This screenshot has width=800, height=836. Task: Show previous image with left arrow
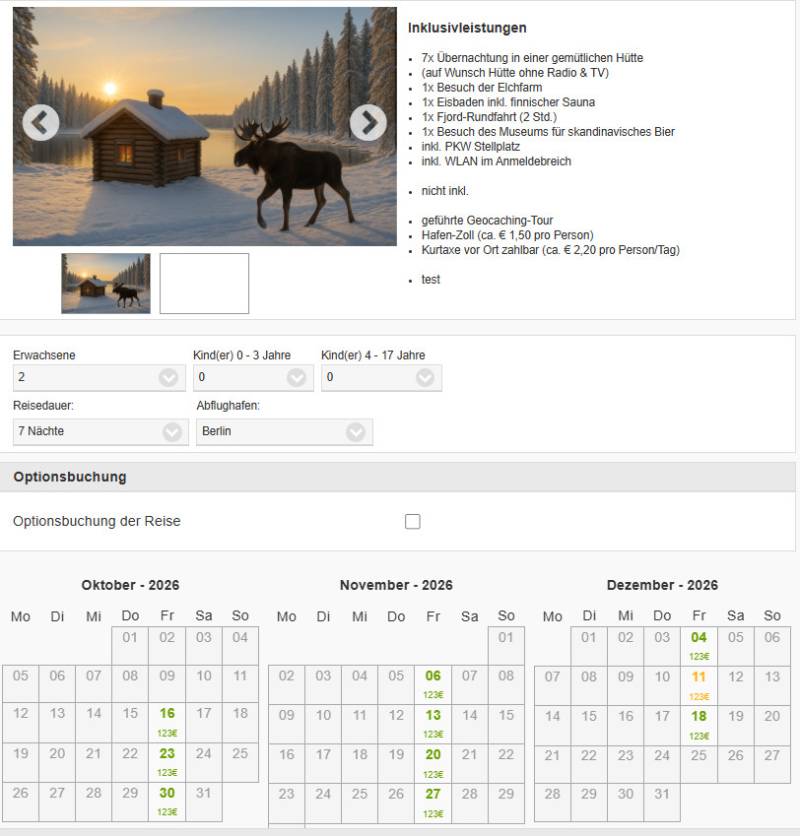[41, 123]
